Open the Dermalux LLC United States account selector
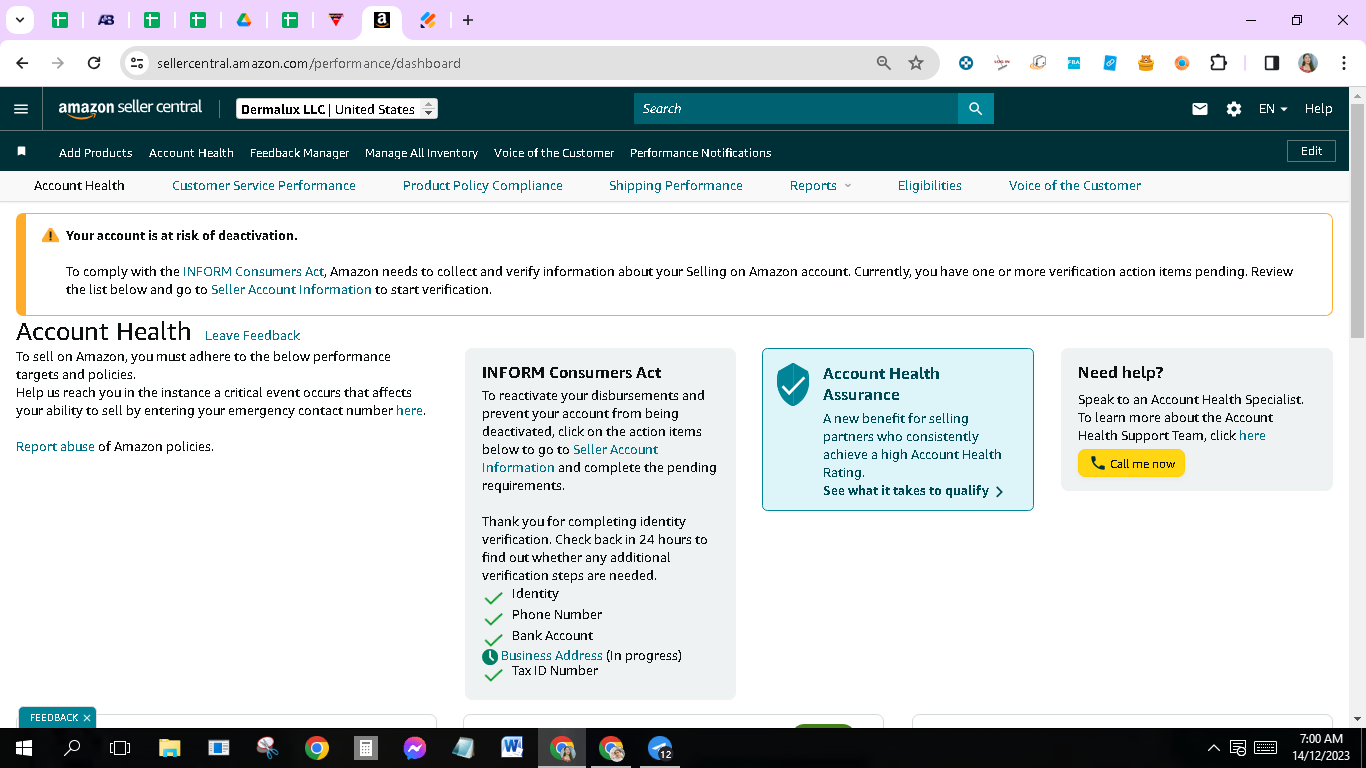 coord(337,109)
